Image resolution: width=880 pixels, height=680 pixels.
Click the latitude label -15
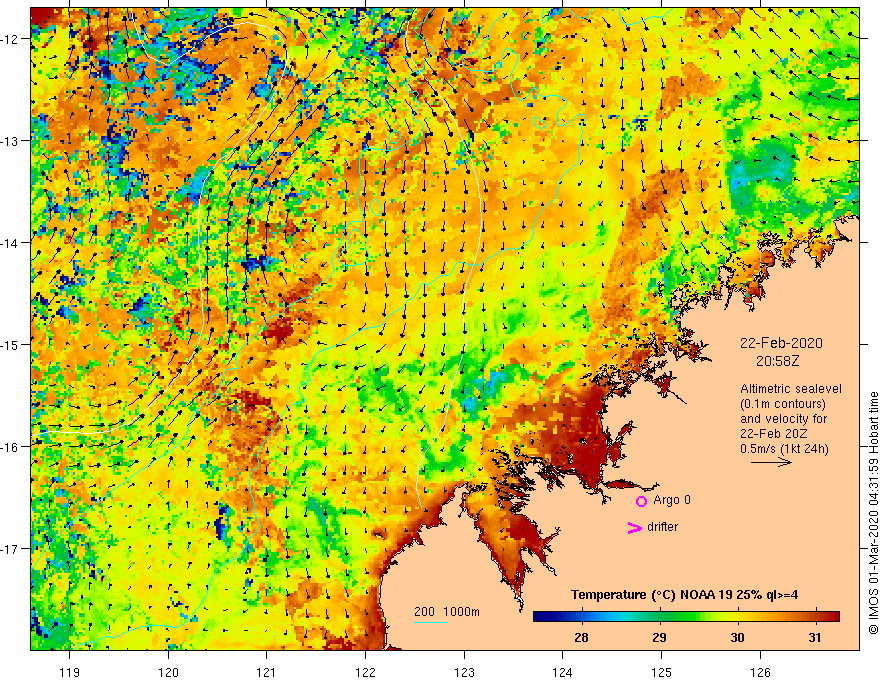point(11,344)
